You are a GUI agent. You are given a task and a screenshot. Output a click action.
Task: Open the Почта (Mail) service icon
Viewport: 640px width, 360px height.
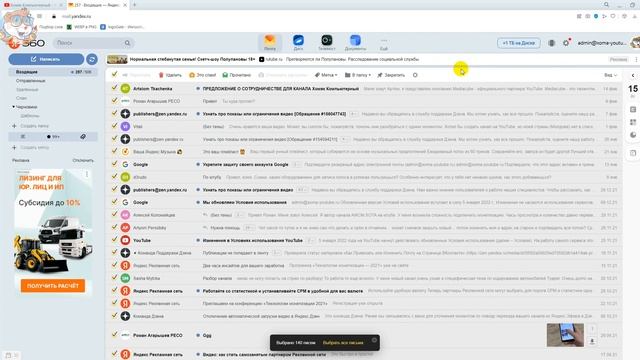click(x=270, y=42)
